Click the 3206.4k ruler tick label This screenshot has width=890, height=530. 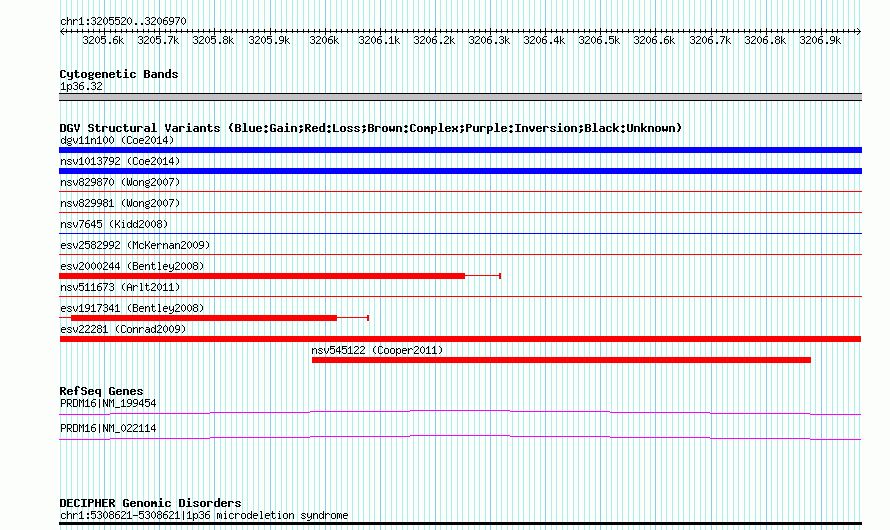pyautogui.click(x=544, y=40)
